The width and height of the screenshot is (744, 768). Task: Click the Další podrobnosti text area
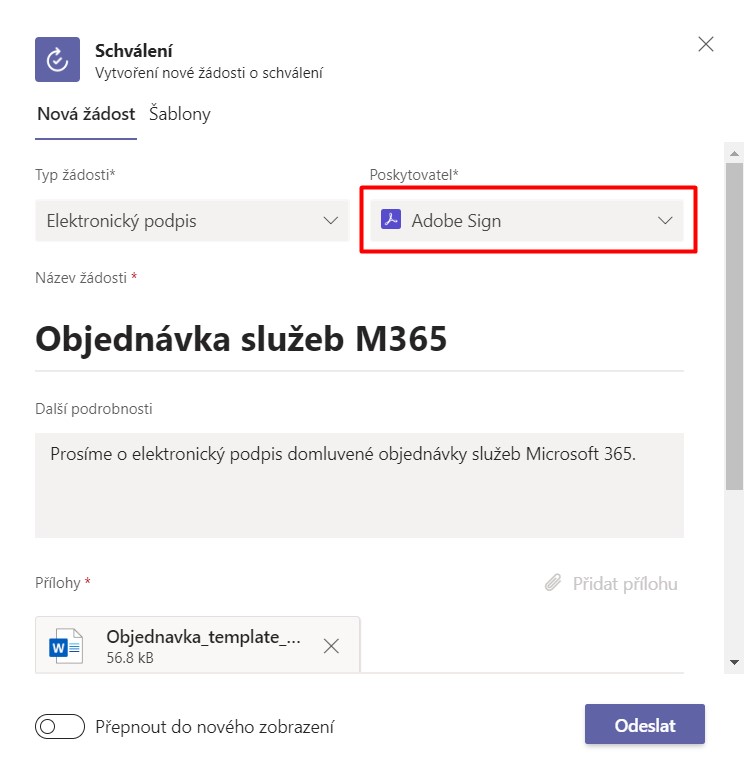point(359,485)
